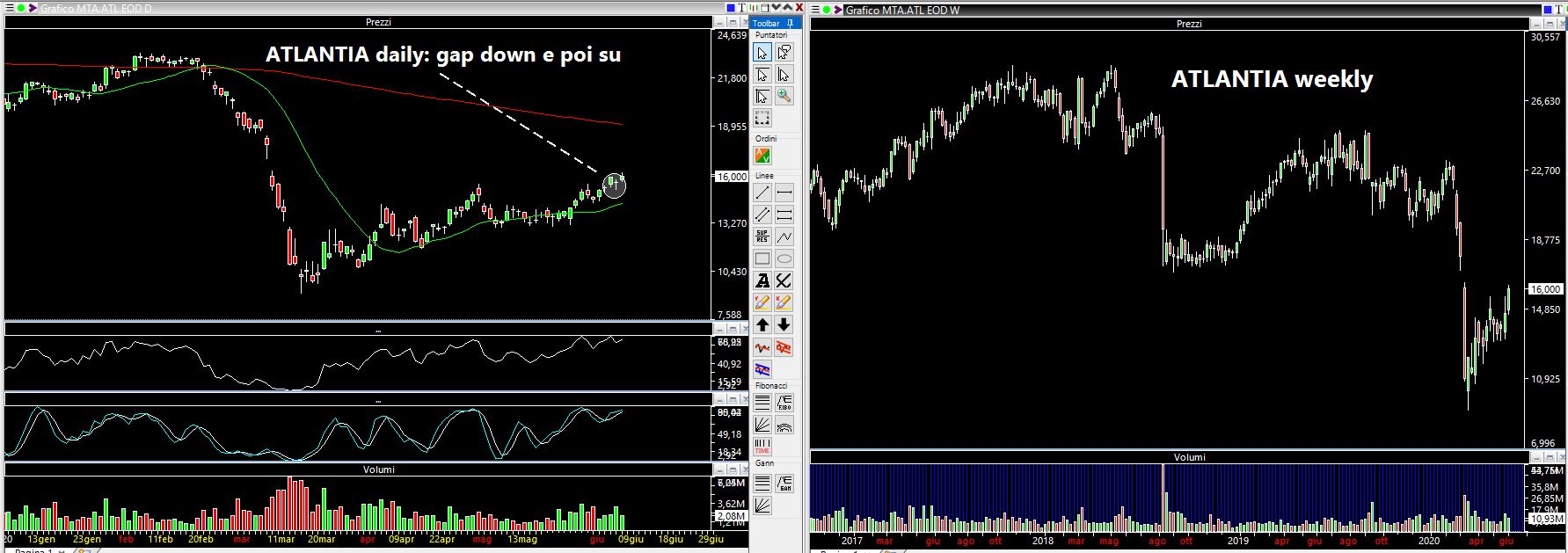The height and width of the screenshot is (553, 1568).
Task: Click the down chevron on daily chart title
Action: click(x=777, y=7)
